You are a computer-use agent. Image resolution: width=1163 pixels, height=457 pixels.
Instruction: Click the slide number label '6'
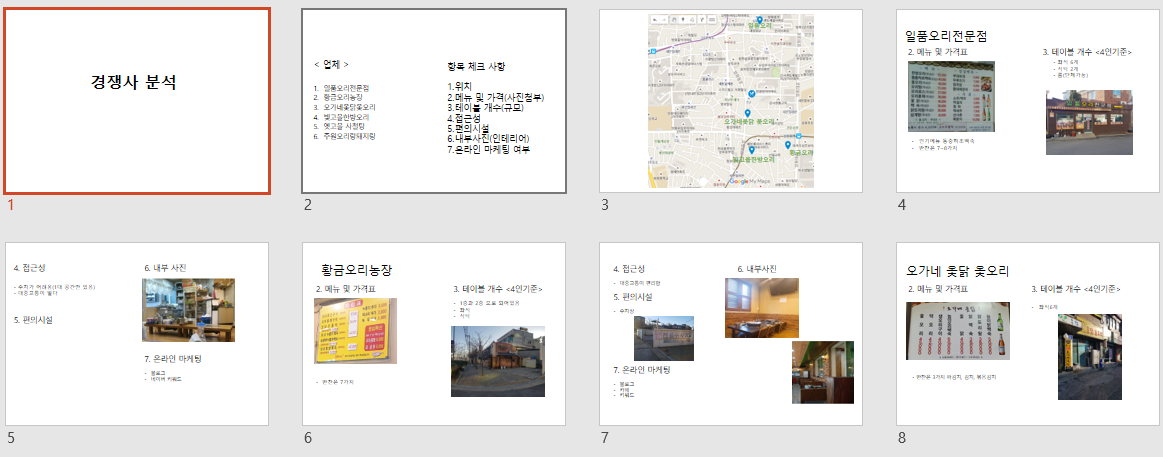308,438
